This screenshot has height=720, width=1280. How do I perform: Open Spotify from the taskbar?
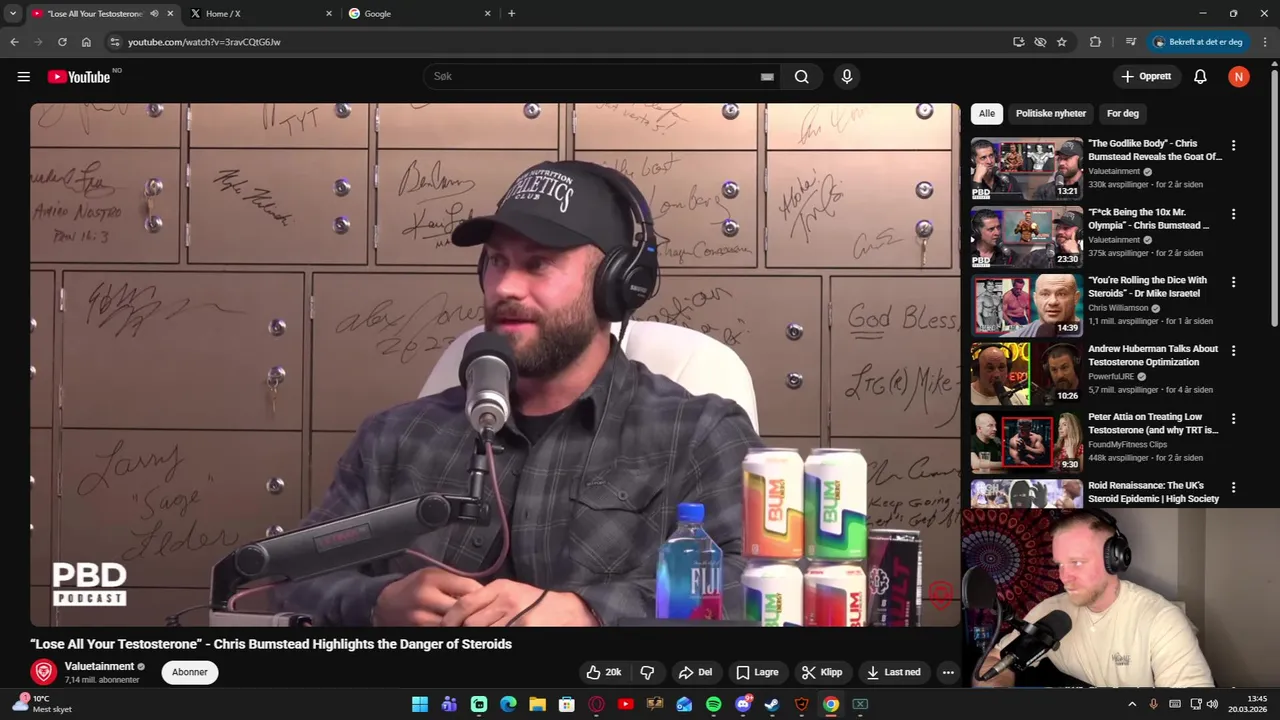click(x=713, y=704)
